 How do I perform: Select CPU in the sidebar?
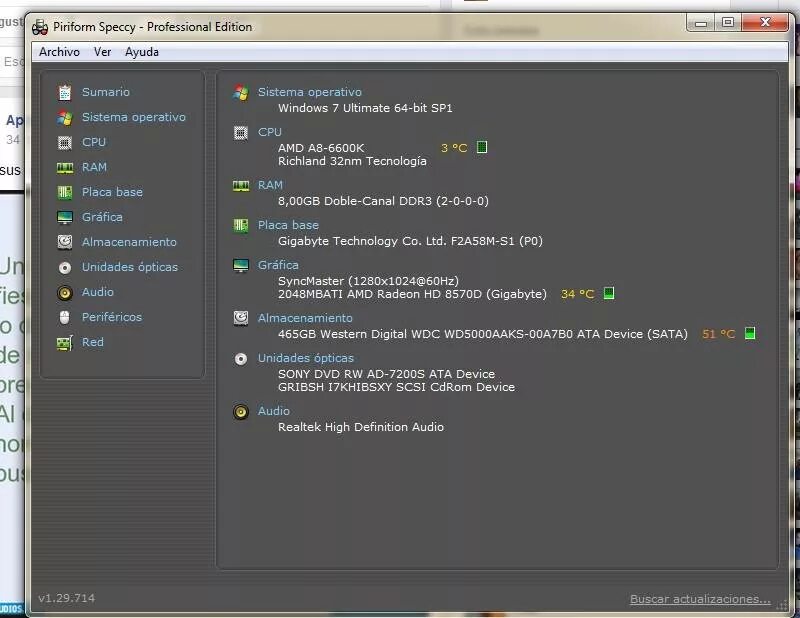tap(94, 142)
